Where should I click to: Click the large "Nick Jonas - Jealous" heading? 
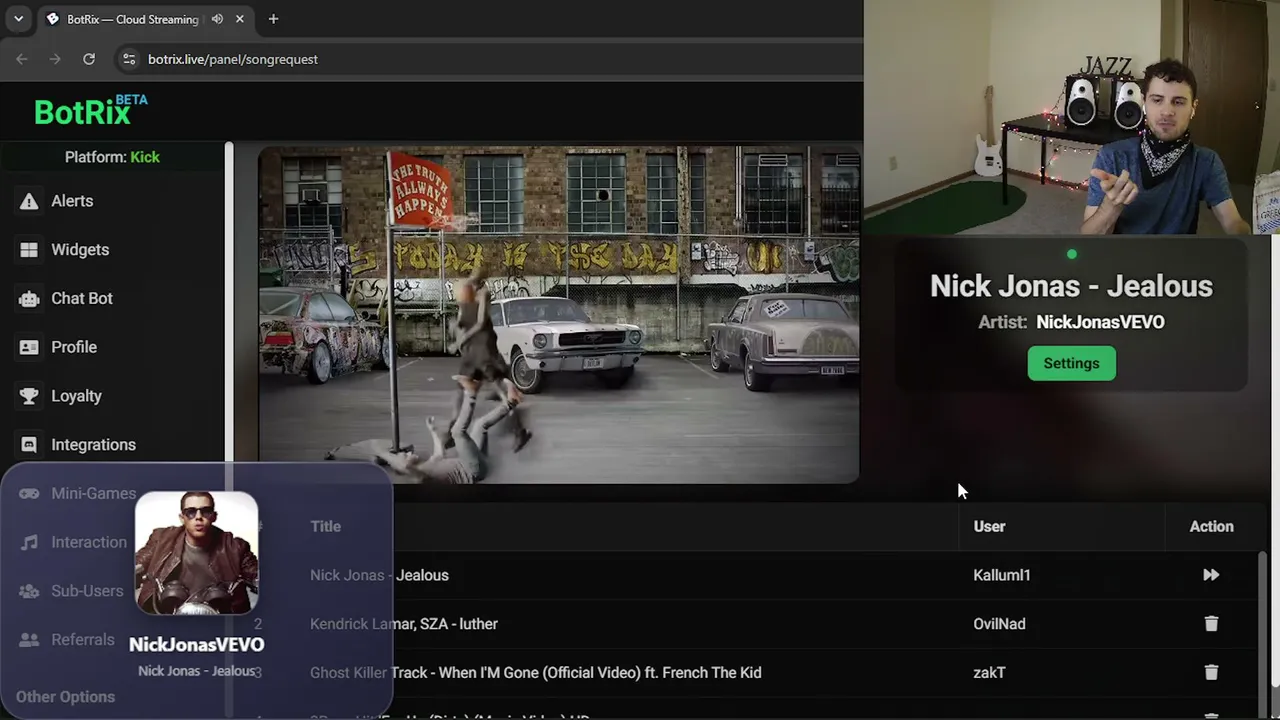tap(1071, 286)
